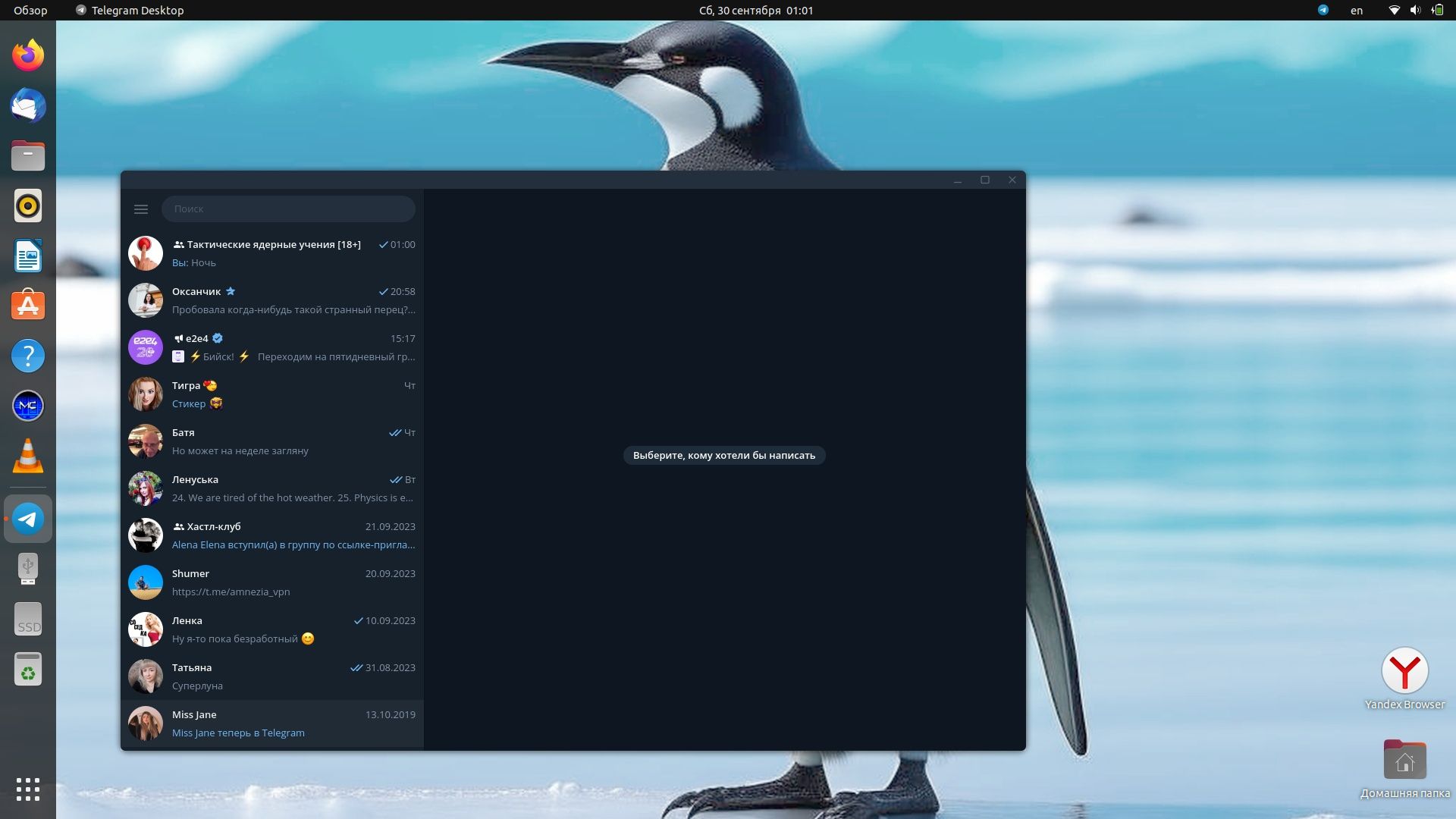Launch Thunderbird mail from the dock
Viewport: 1456px width, 819px height.
(28, 105)
